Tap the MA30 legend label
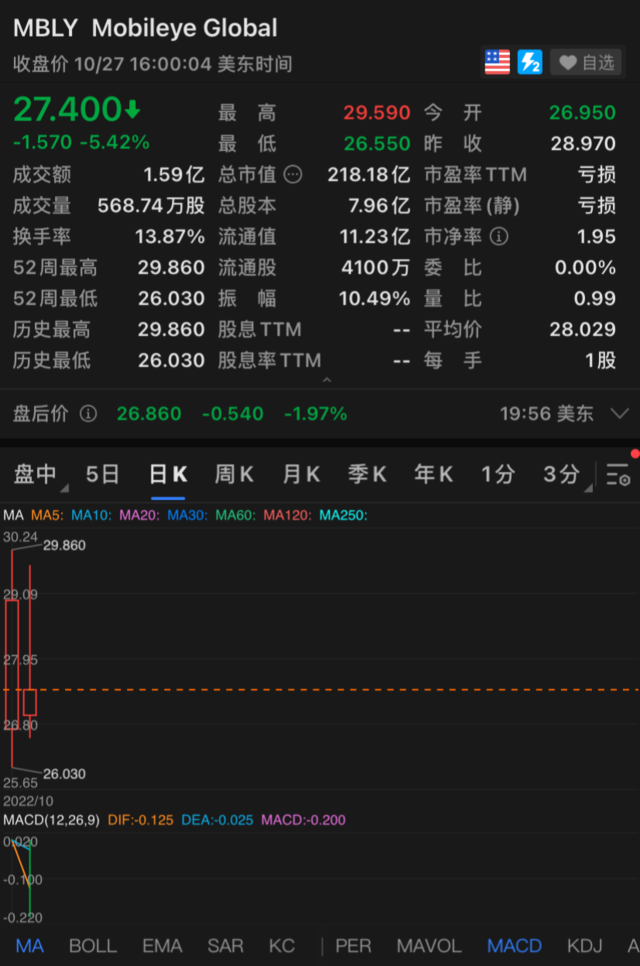The width and height of the screenshot is (640, 966). [x=187, y=515]
